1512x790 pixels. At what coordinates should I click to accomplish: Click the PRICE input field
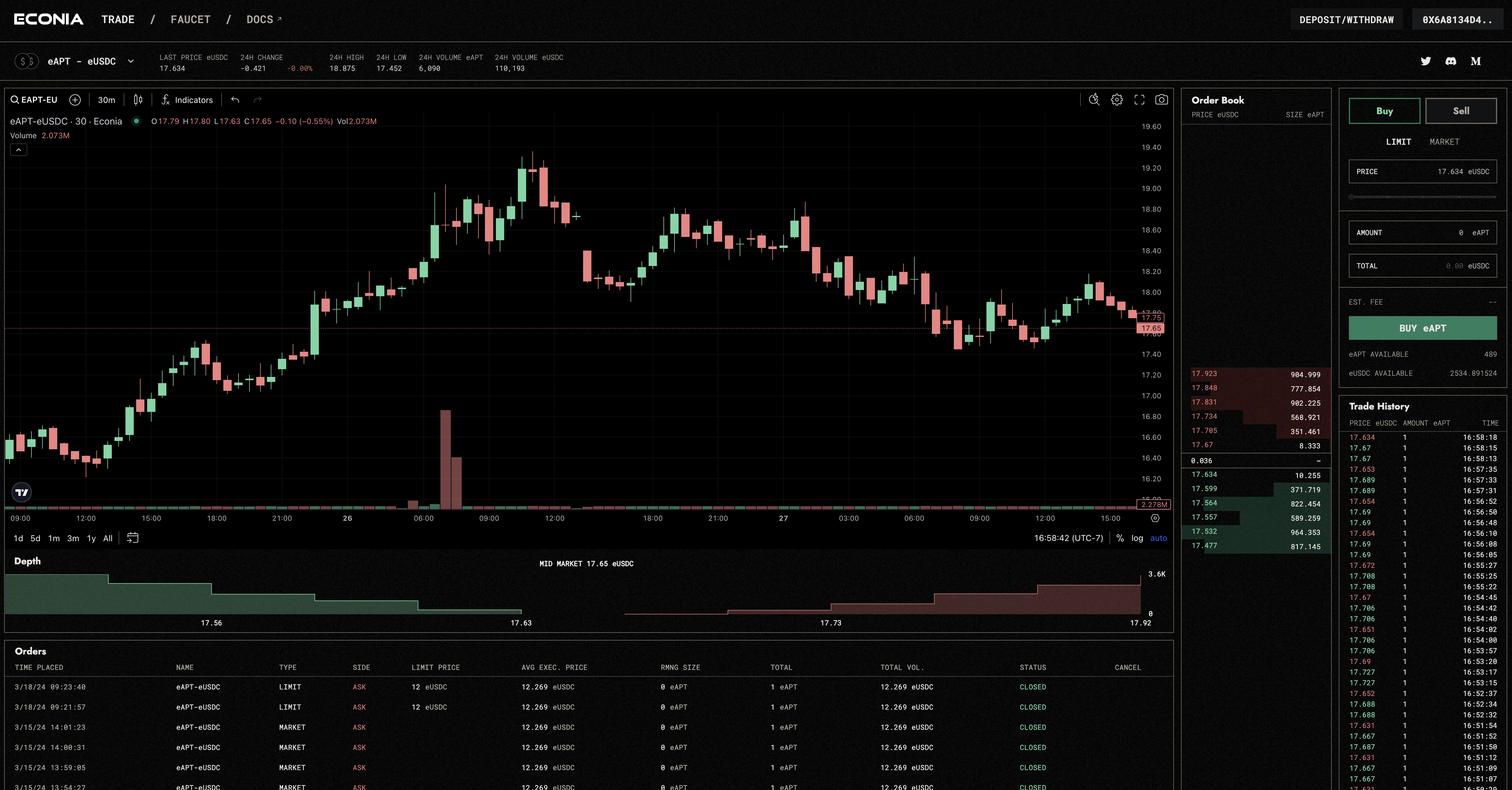tap(1423, 172)
